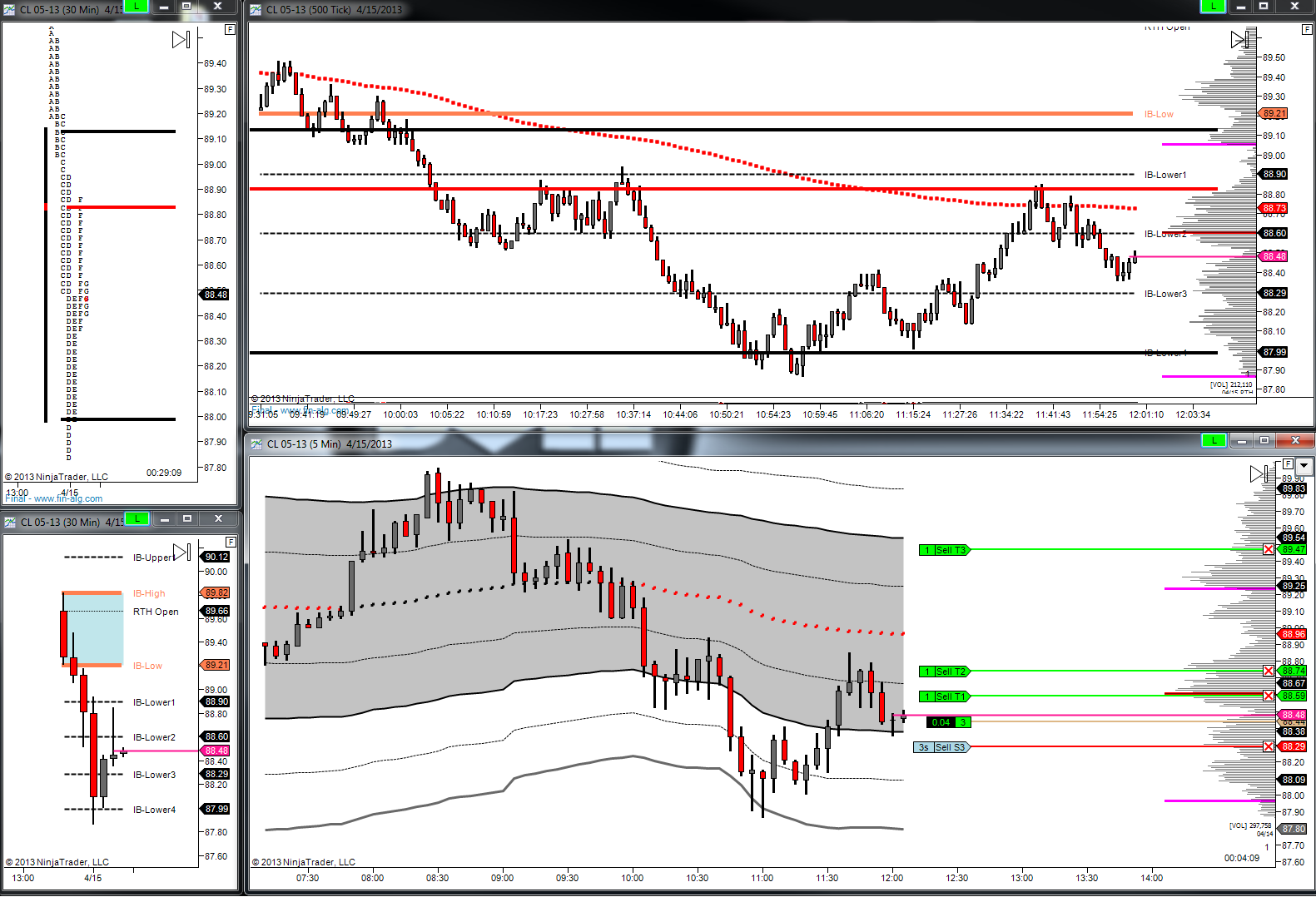Click the 09:30 time label in 5 Min chart
The width and height of the screenshot is (1316, 897).
(567, 878)
